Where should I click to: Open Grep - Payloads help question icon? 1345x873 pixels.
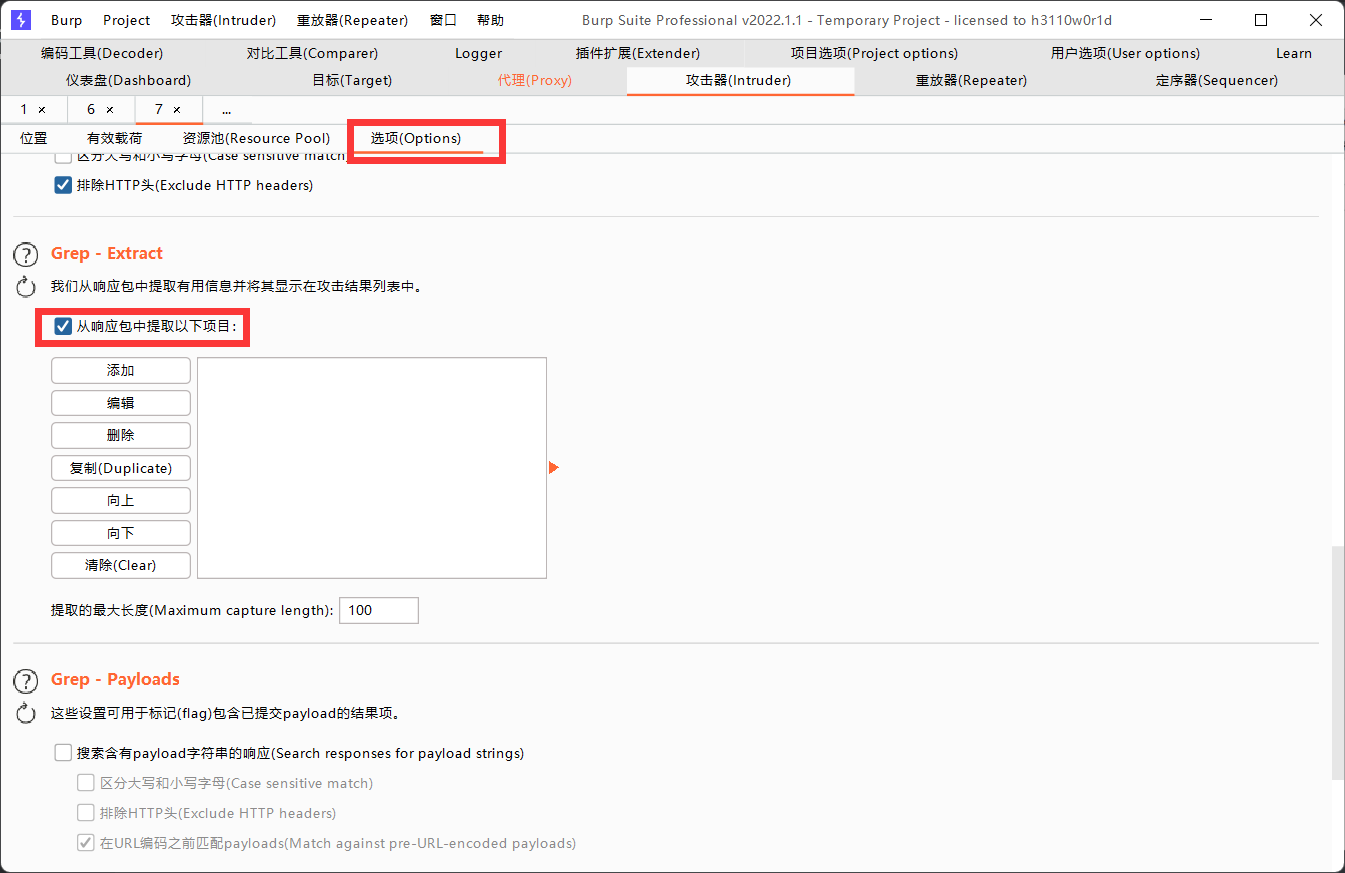tap(26, 681)
